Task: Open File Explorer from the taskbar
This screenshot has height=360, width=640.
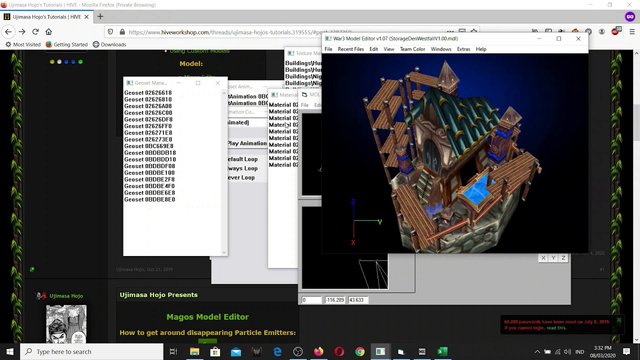Action: (194, 351)
